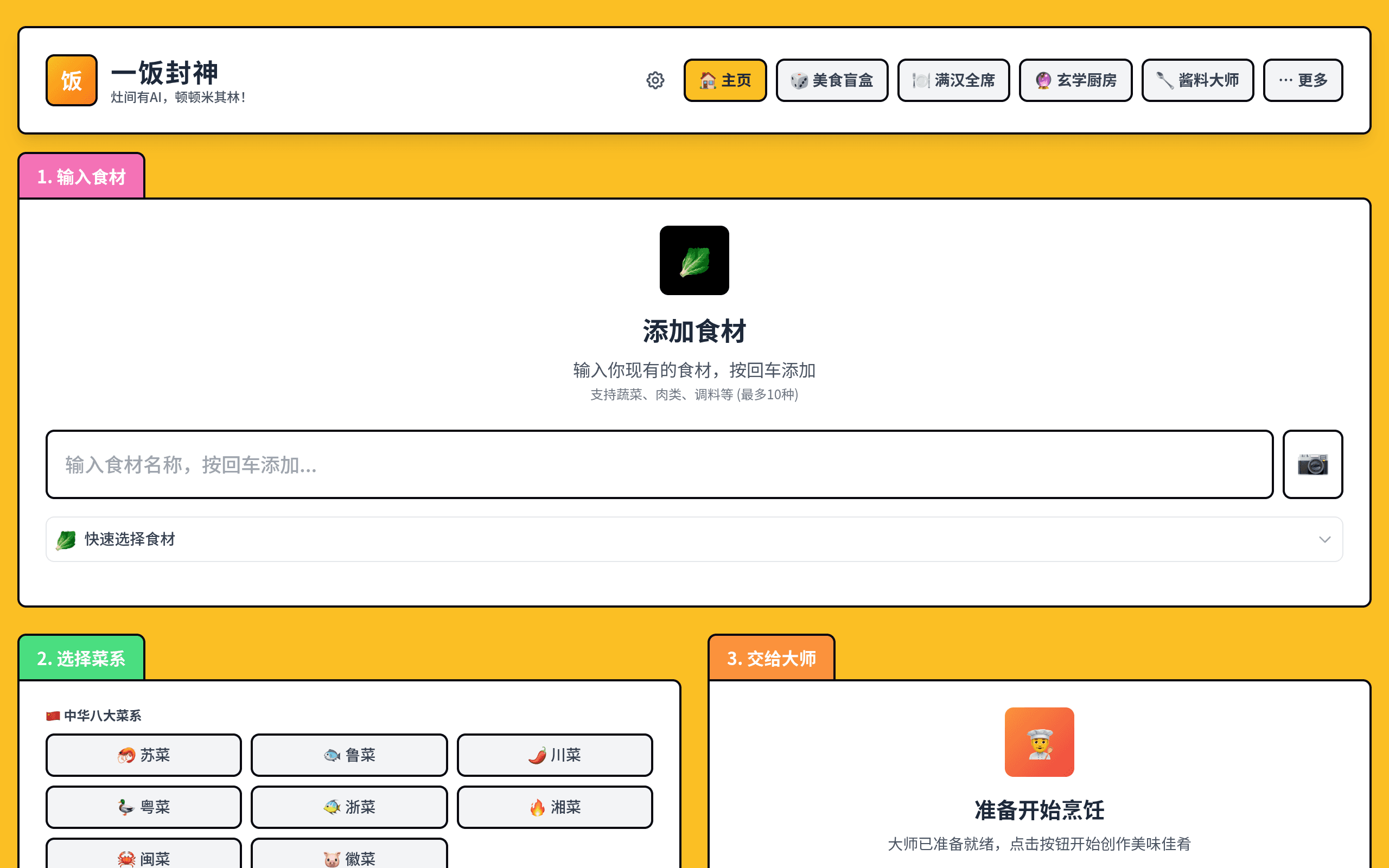Click the chef icon above 准备开始烹饪
The width and height of the screenshot is (1389, 868).
(x=1039, y=742)
